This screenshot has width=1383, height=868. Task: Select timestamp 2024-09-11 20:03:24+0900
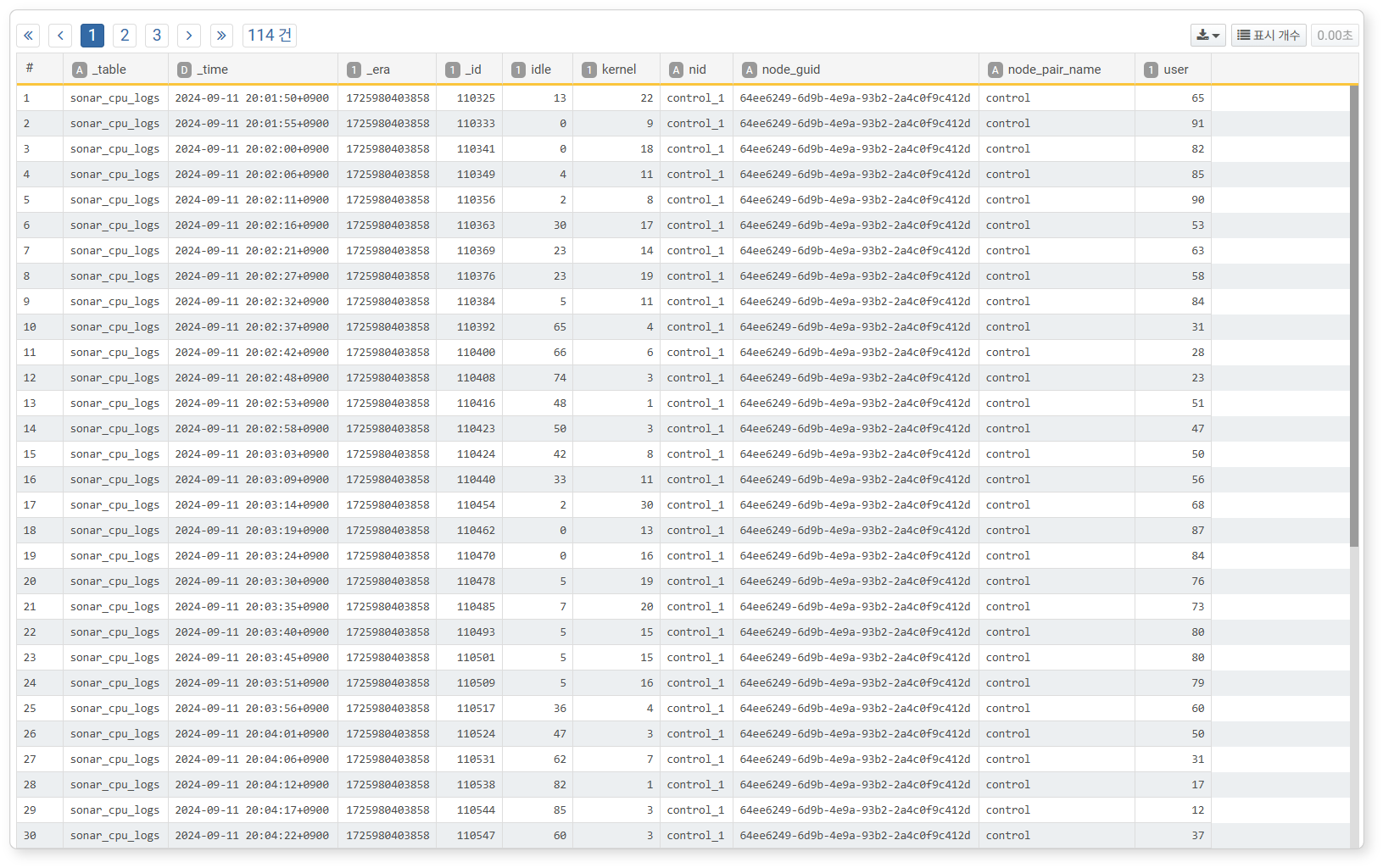(x=252, y=556)
